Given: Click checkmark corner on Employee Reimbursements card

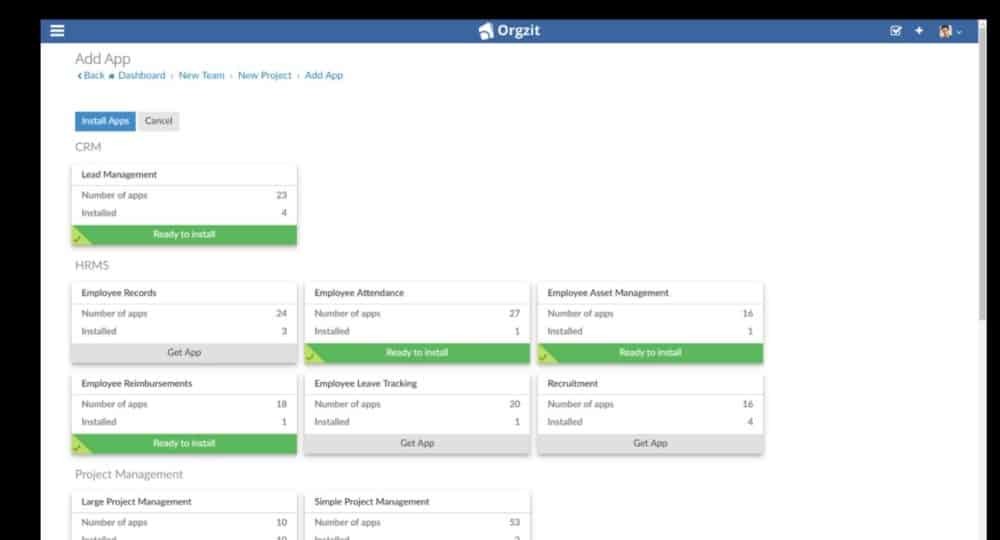Looking at the screenshot, I should (x=78, y=448).
